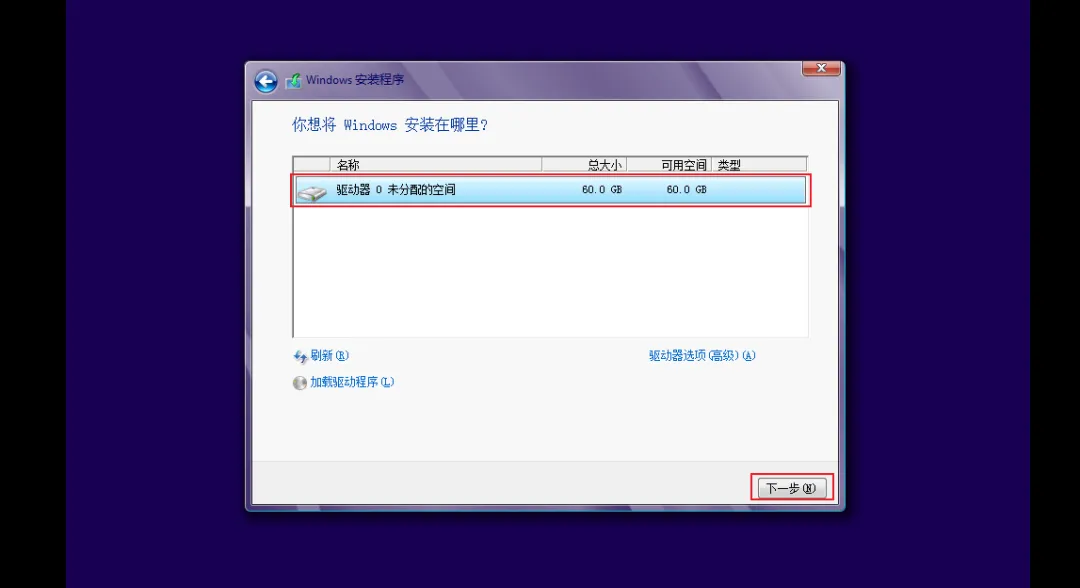This screenshot has width=1080, height=588.
Task: Click the Windows setup icon in title bar
Action: [x=293, y=81]
